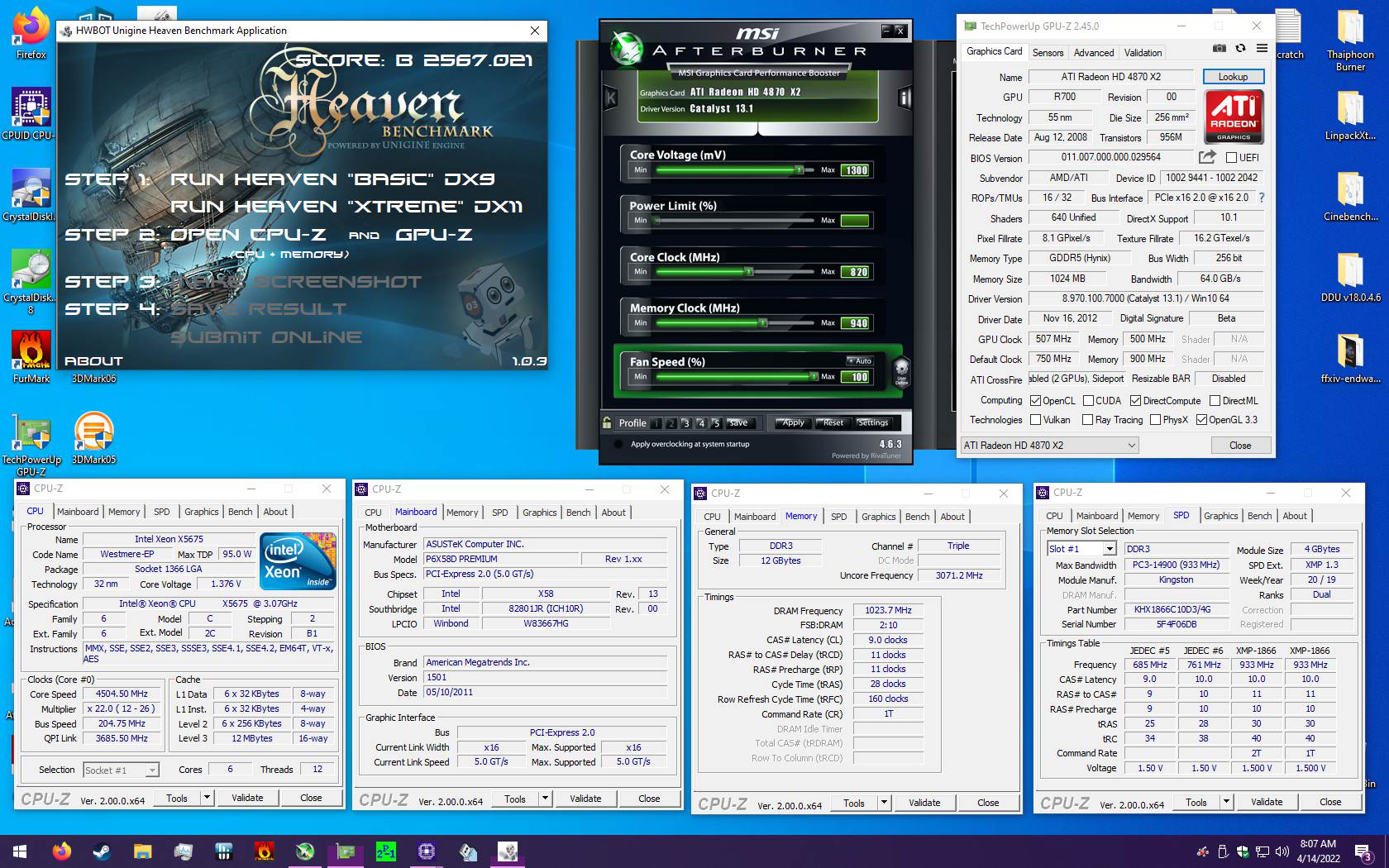Click the Reset button in Afterburner

tap(833, 422)
